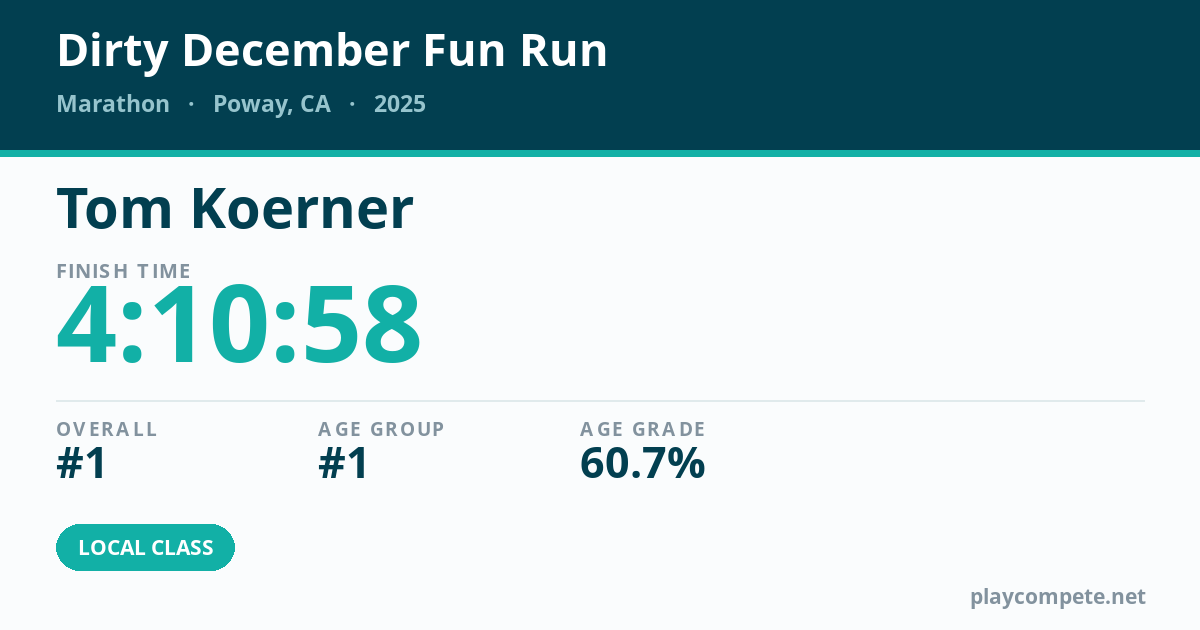Click the age group rank #1
1200x630 pixels.
344,464
